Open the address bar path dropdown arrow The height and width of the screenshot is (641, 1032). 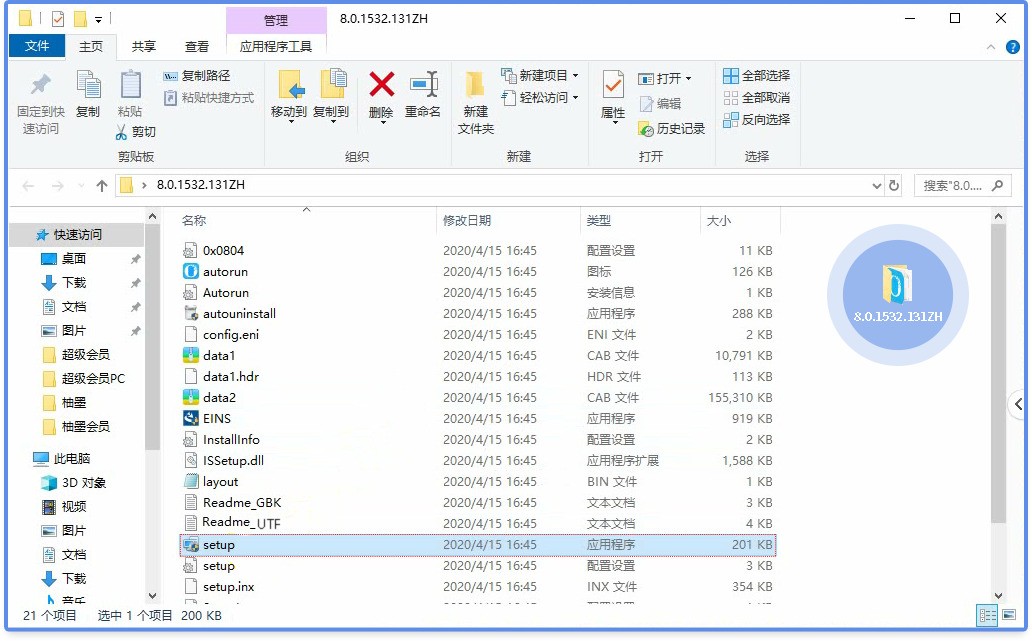(875, 185)
